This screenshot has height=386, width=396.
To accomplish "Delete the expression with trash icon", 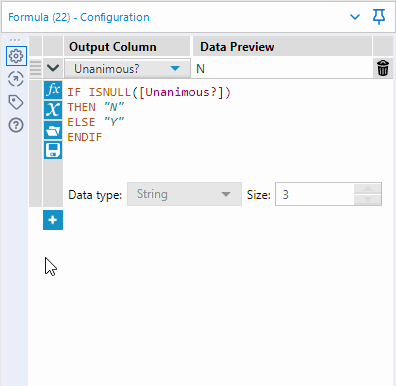I will (x=383, y=68).
